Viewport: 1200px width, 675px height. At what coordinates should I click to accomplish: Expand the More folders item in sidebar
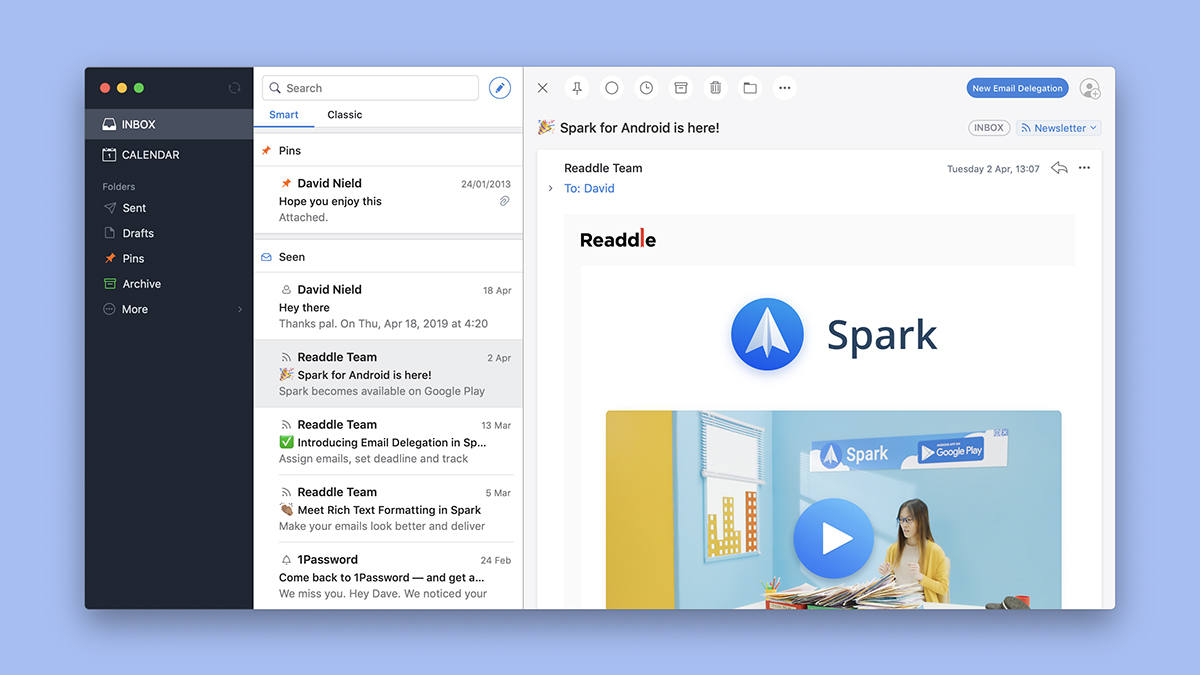pyautogui.click(x=169, y=309)
